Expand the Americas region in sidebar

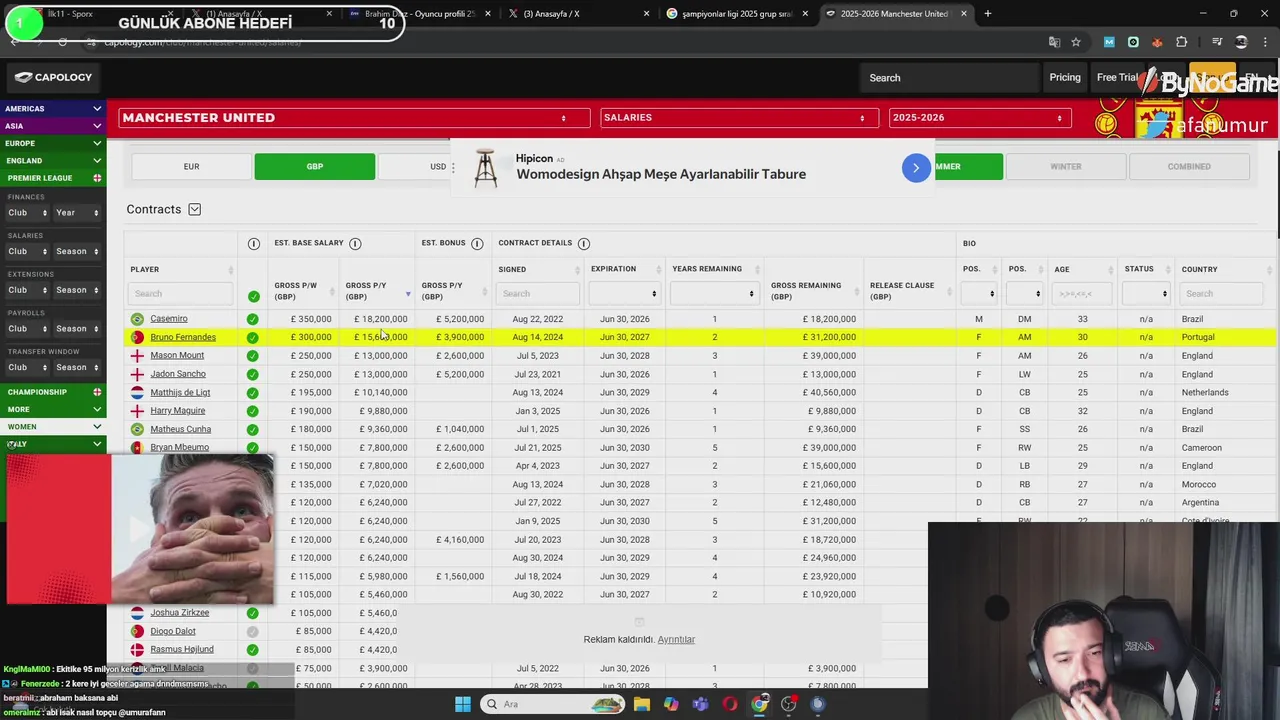pos(53,108)
